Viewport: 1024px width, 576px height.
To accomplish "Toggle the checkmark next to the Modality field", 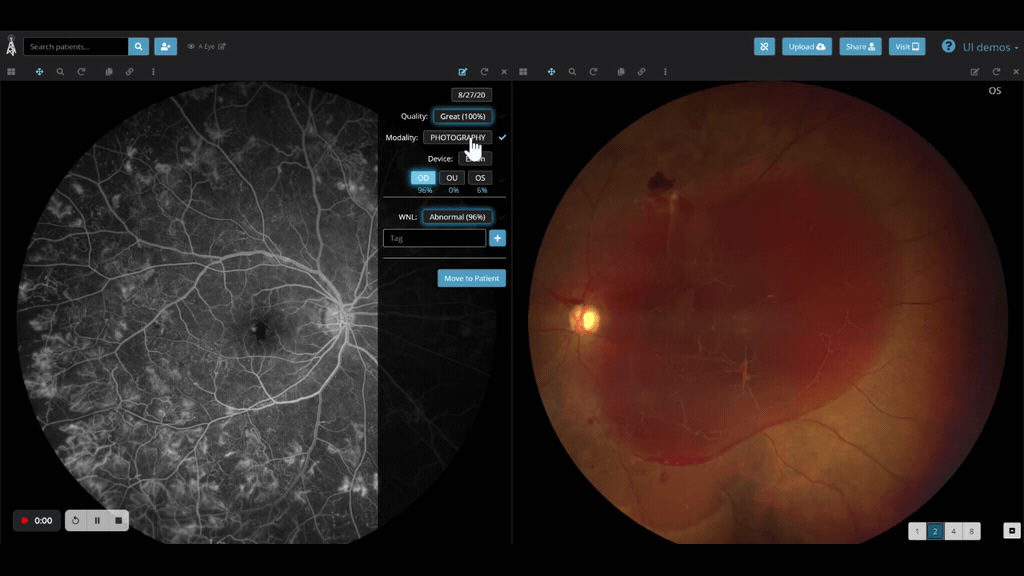I will (502, 137).
